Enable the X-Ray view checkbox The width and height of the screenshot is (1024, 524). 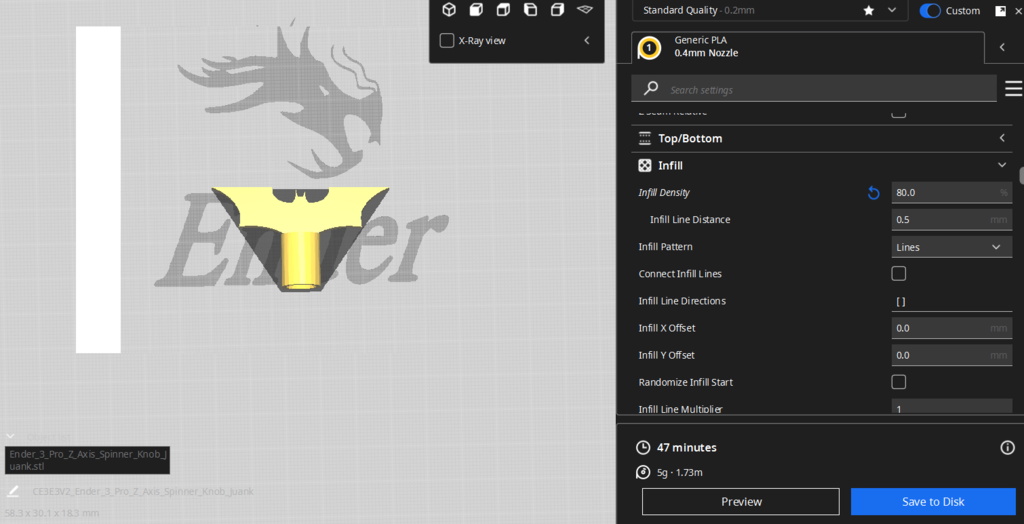pos(447,41)
